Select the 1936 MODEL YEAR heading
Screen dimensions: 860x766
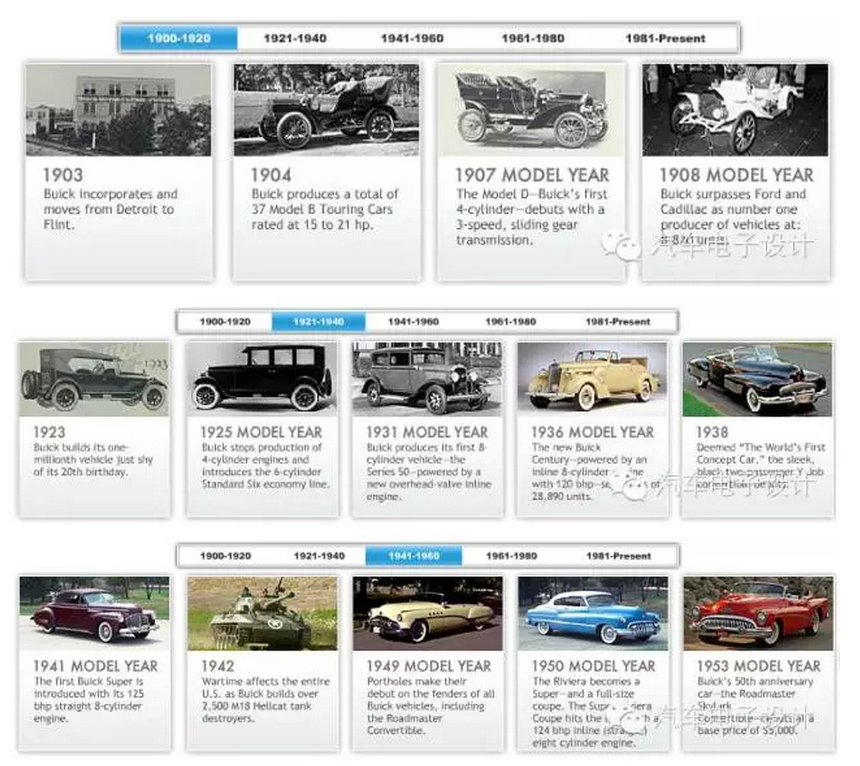coord(593,432)
